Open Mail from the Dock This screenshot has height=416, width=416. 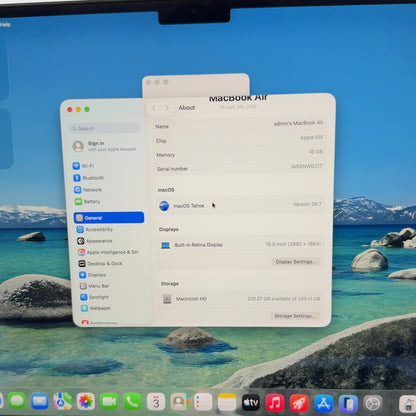40,401
